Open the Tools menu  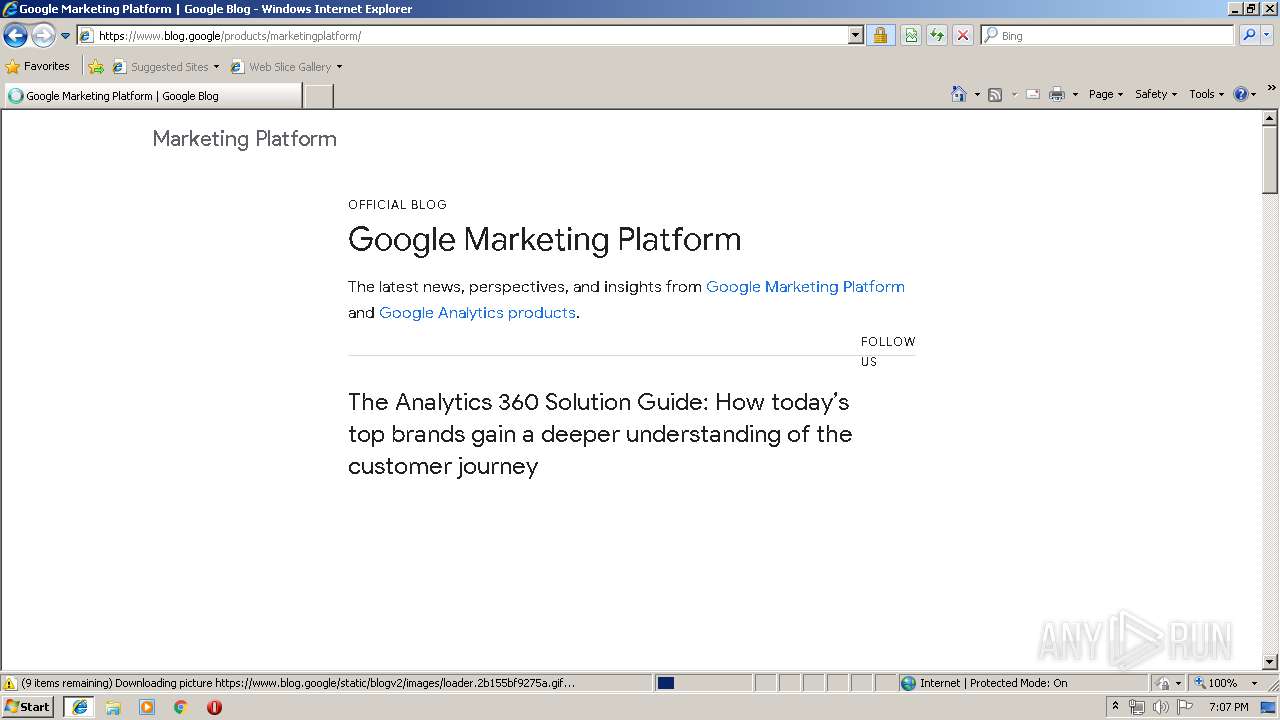(1206, 94)
